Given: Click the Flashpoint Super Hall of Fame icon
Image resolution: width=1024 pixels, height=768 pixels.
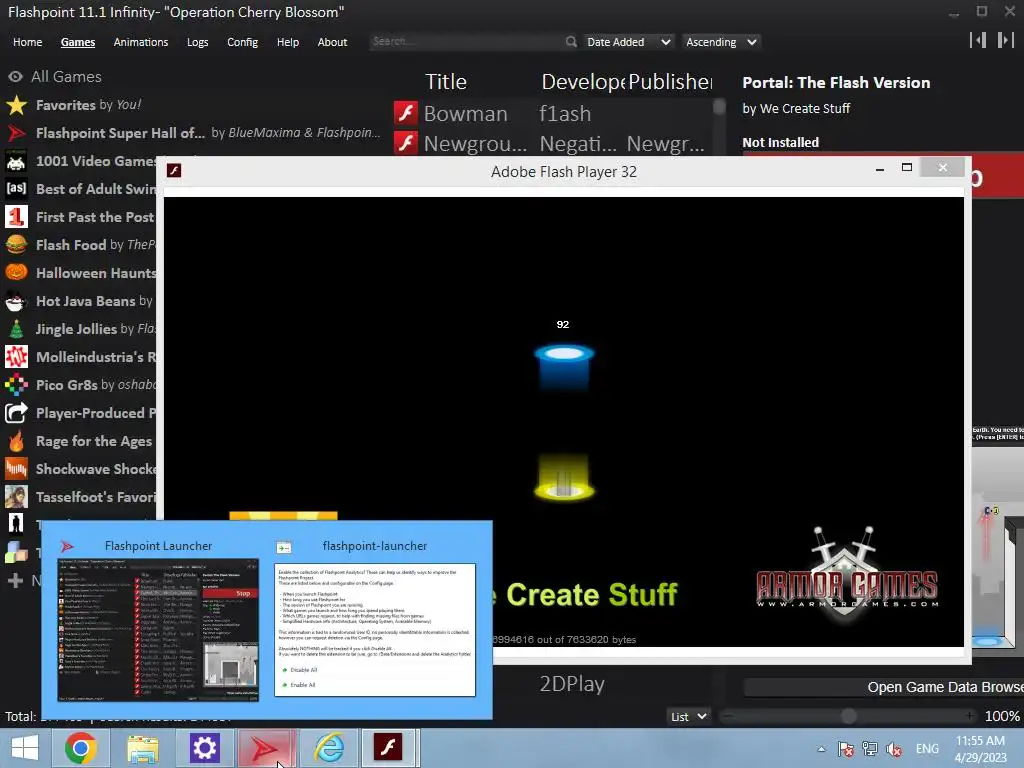Looking at the screenshot, I should 16,133.
